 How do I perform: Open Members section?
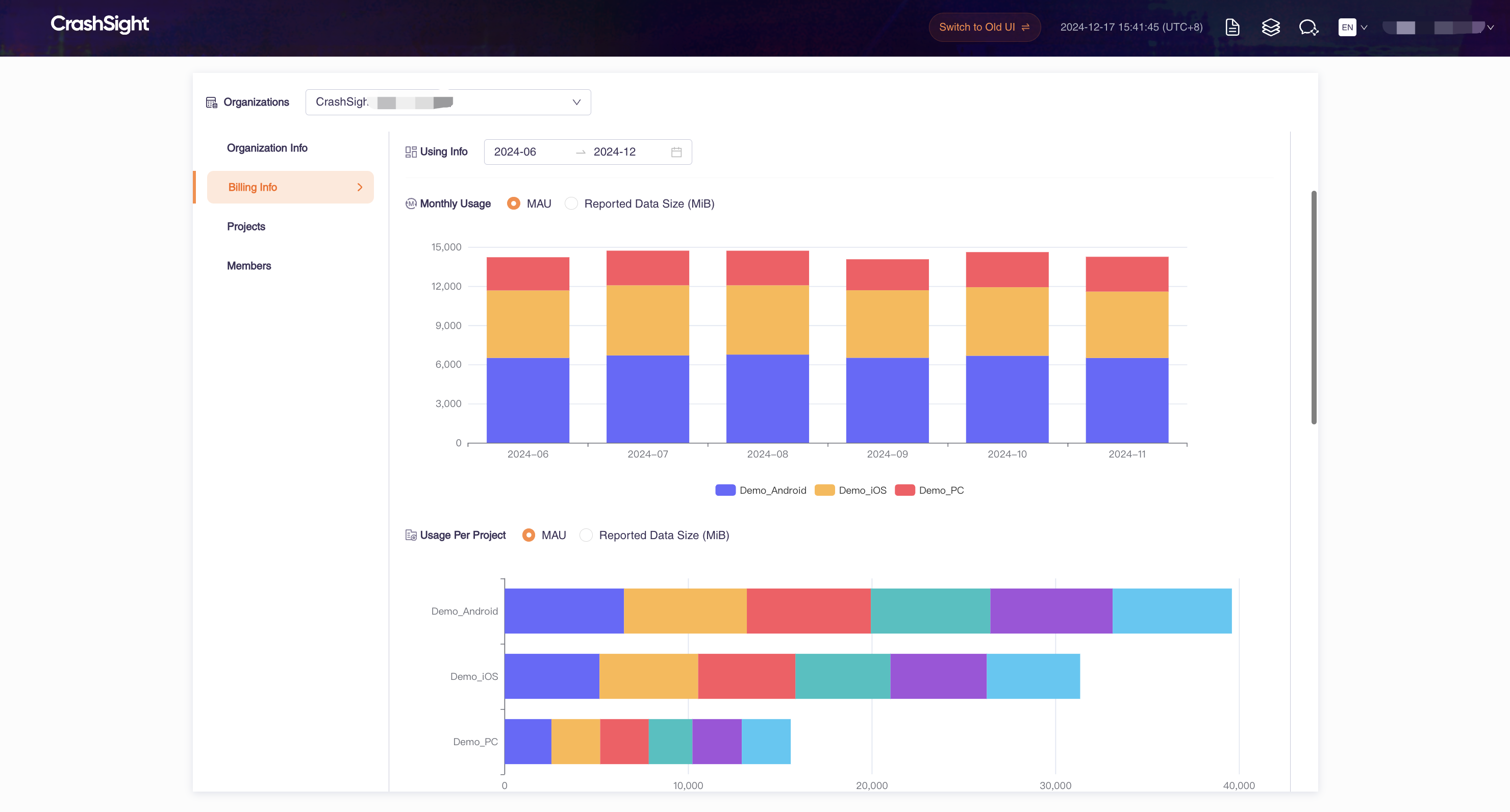click(x=248, y=266)
